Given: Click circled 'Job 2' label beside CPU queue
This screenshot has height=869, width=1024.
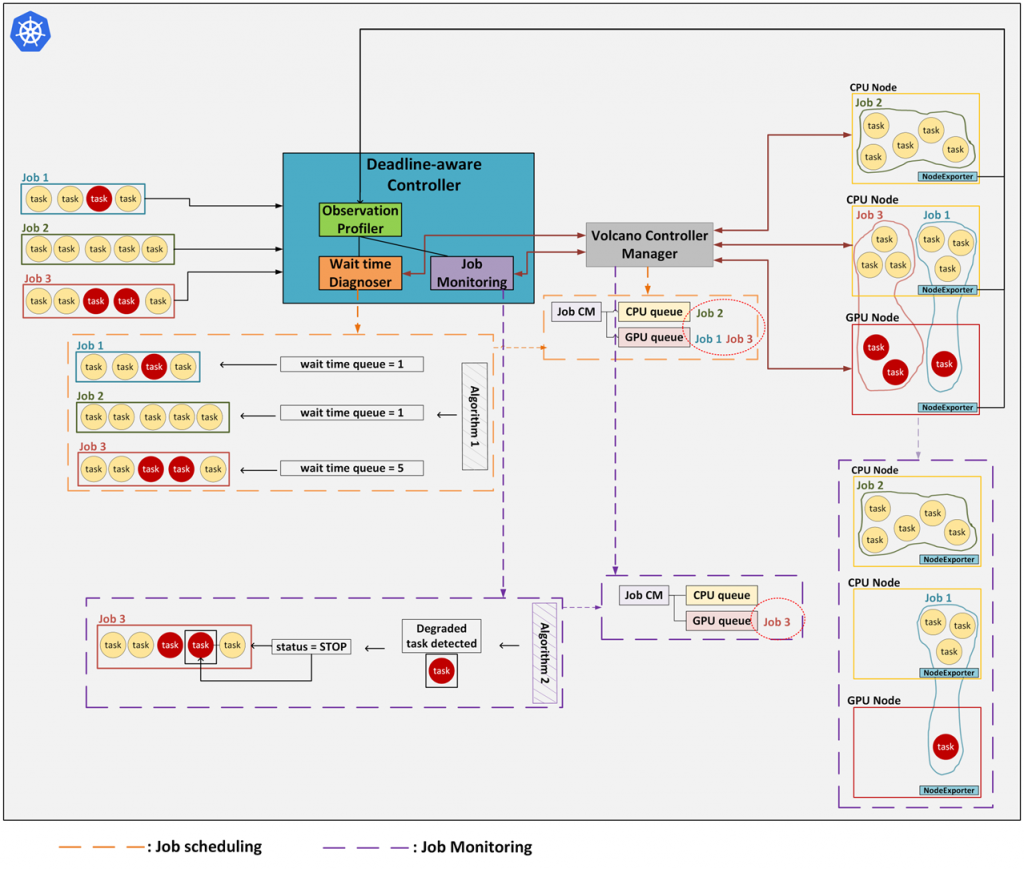Looking at the screenshot, I should [x=709, y=313].
